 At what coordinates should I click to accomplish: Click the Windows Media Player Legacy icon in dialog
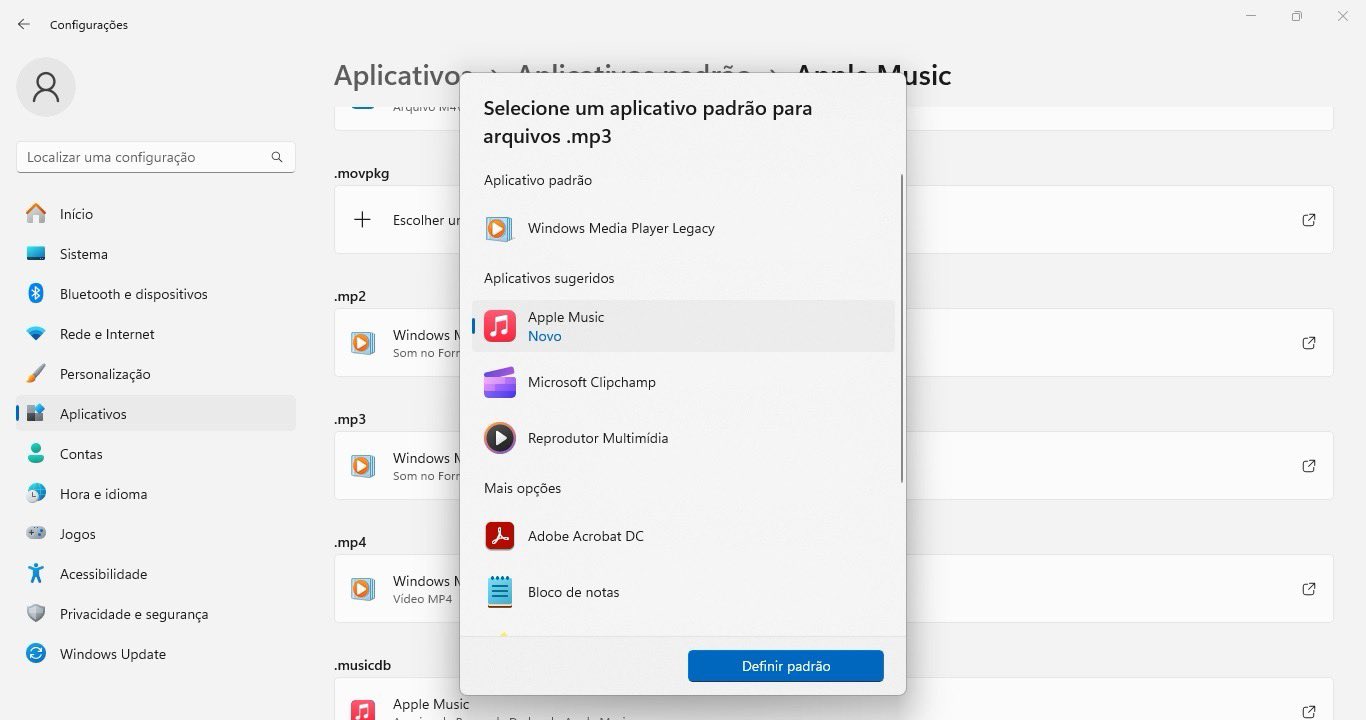click(x=499, y=229)
